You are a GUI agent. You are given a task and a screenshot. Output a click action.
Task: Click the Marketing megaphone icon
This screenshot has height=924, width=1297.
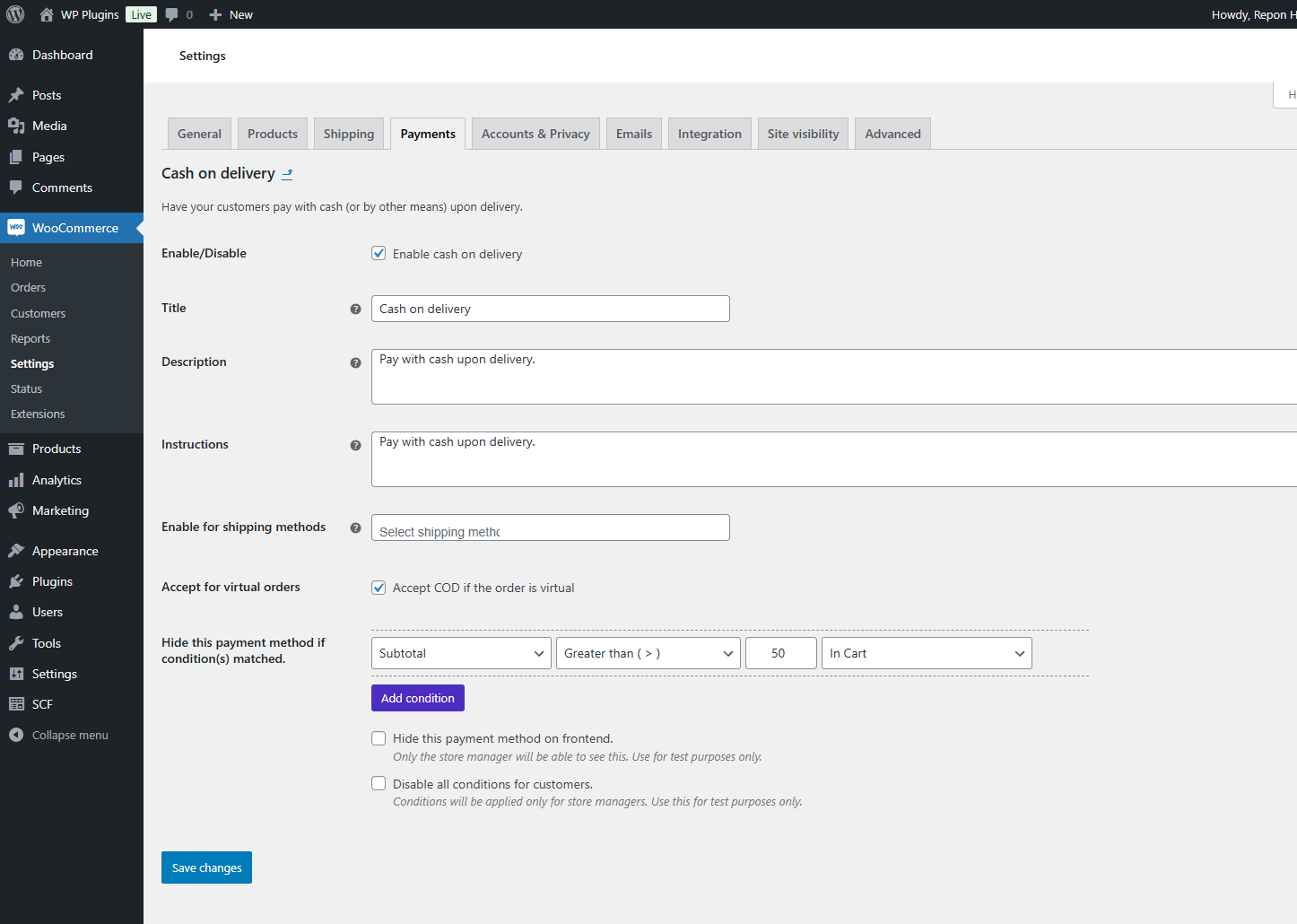[16, 510]
